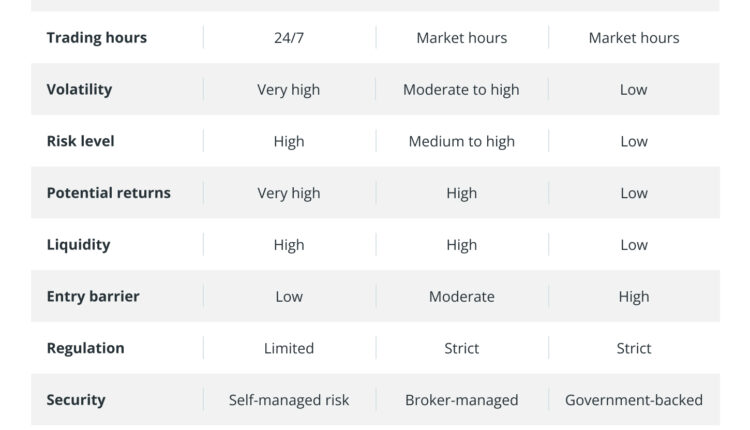Image resolution: width=750 pixels, height=430 pixels.
Task: Select the Low cell in Entry barrier row
Action: [x=289, y=297]
